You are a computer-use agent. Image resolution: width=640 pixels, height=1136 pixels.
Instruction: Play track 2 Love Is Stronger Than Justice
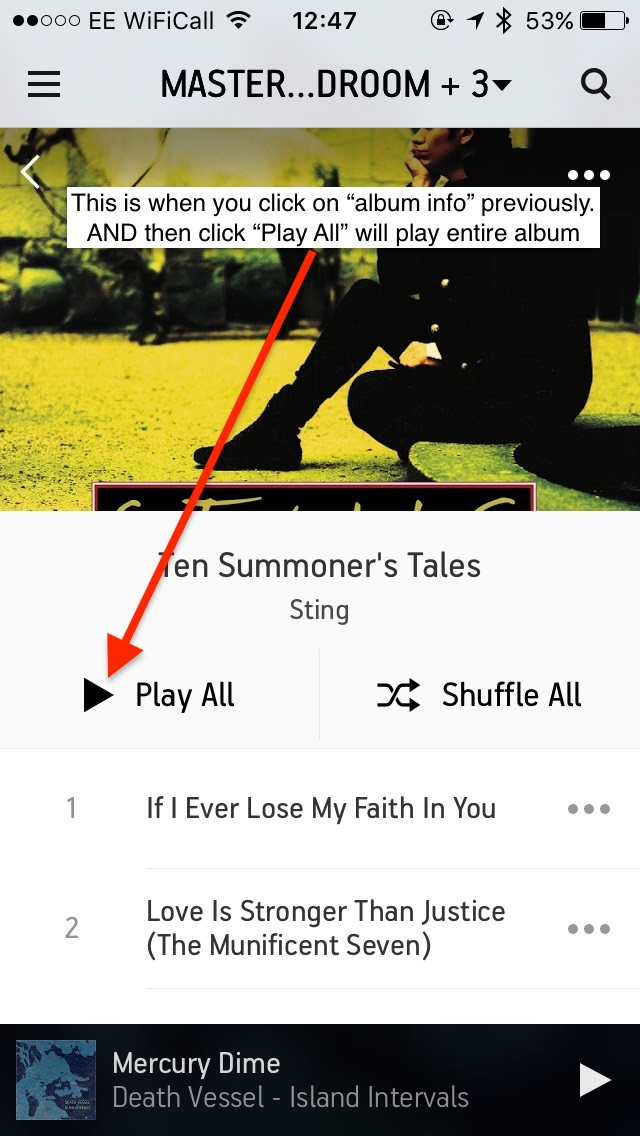(320, 929)
